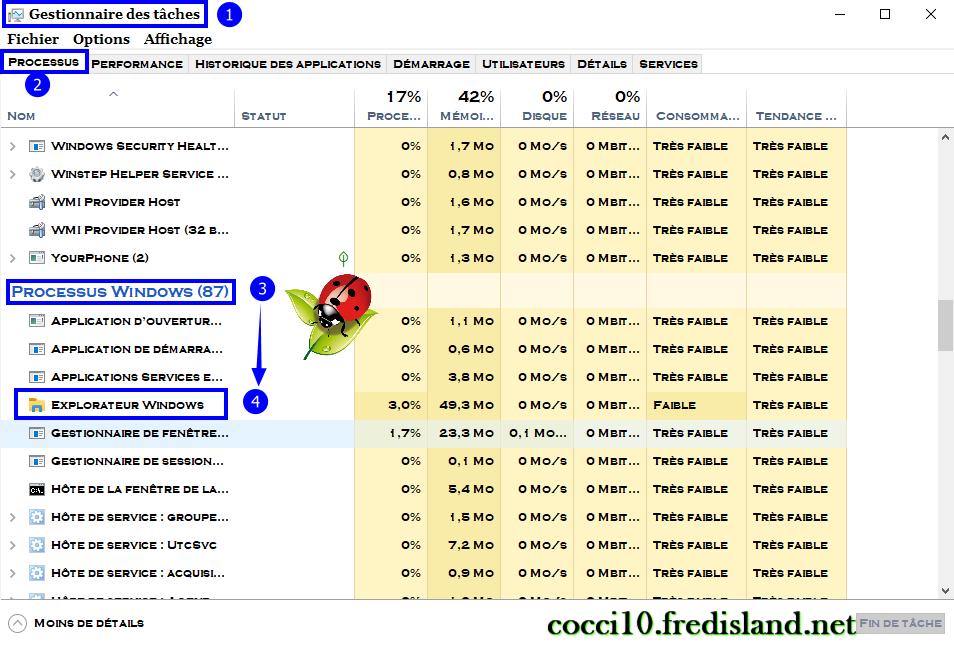Switch to Historique des applications tab

pos(288,64)
